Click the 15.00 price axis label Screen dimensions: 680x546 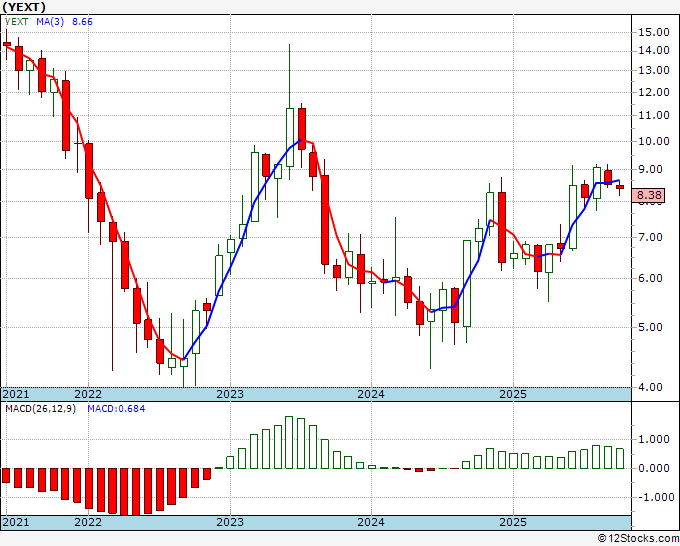654,32
